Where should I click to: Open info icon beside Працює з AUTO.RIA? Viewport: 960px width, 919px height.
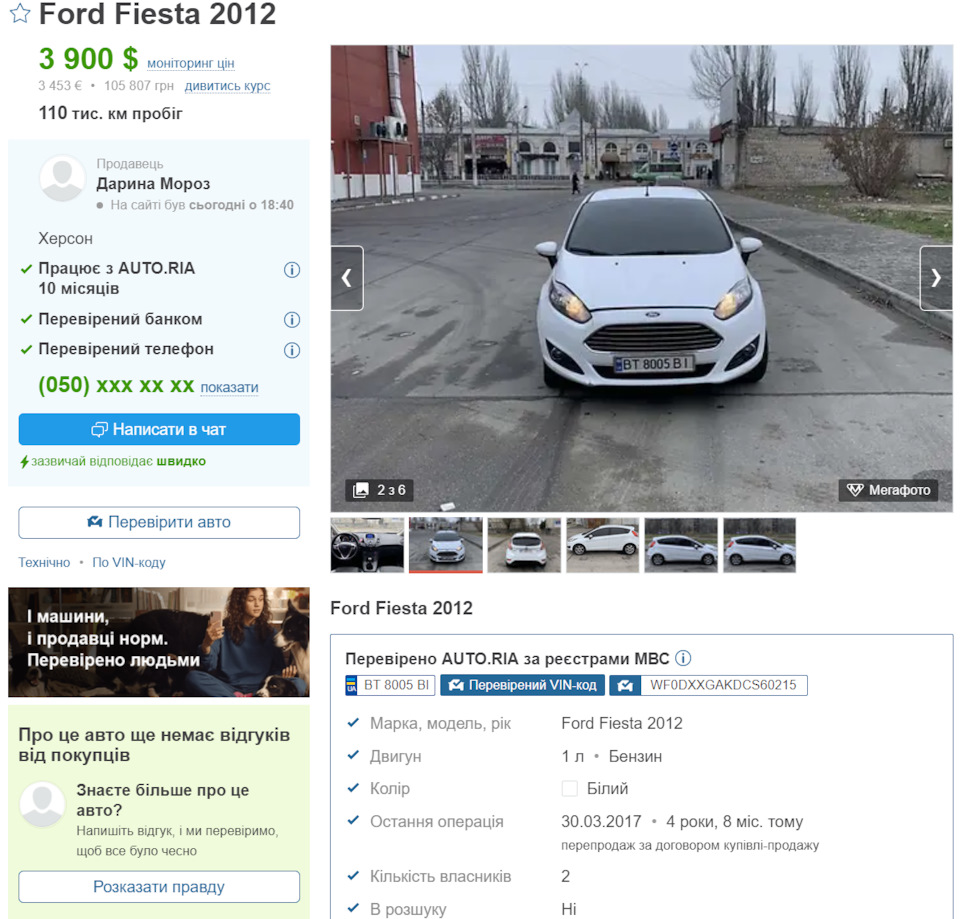292,270
